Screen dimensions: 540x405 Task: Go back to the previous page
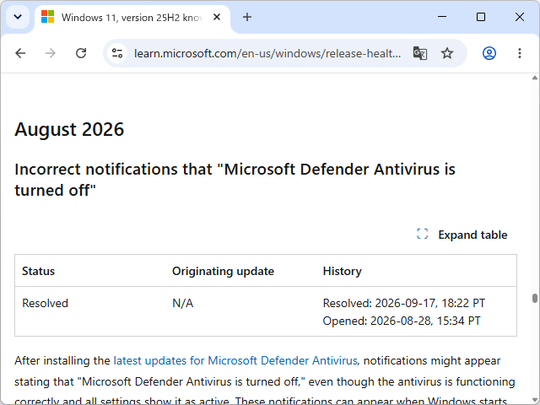tap(21, 53)
